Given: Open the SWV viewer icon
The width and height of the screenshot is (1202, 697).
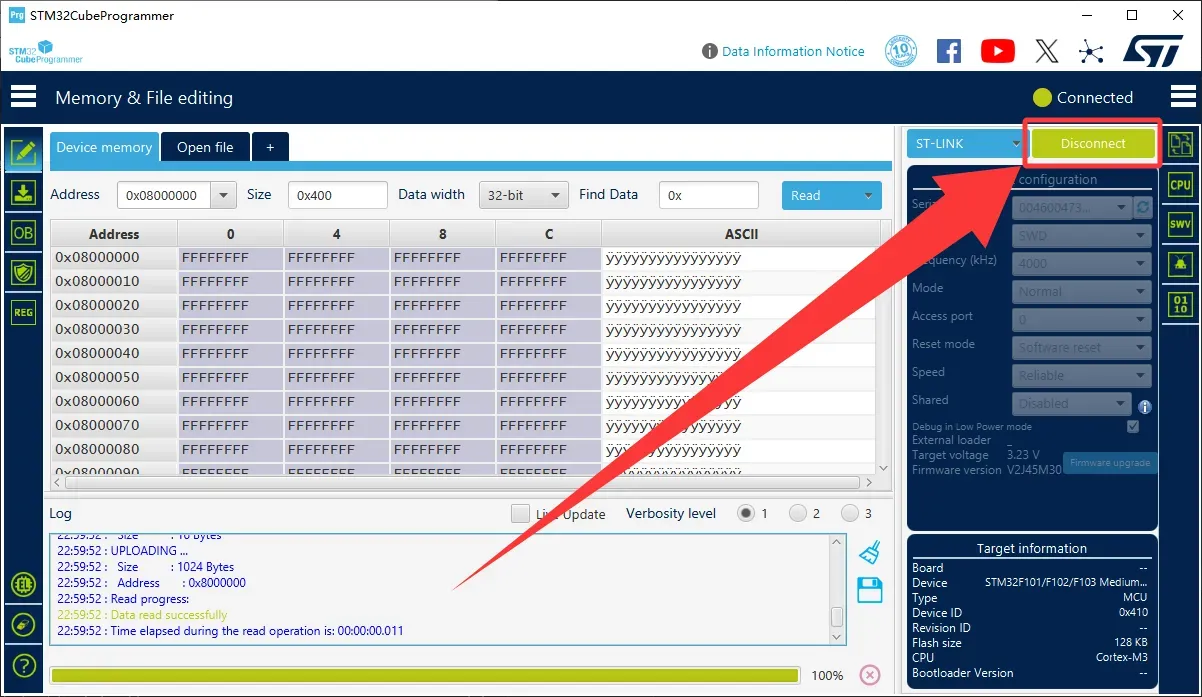Looking at the screenshot, I should 1180,225.
